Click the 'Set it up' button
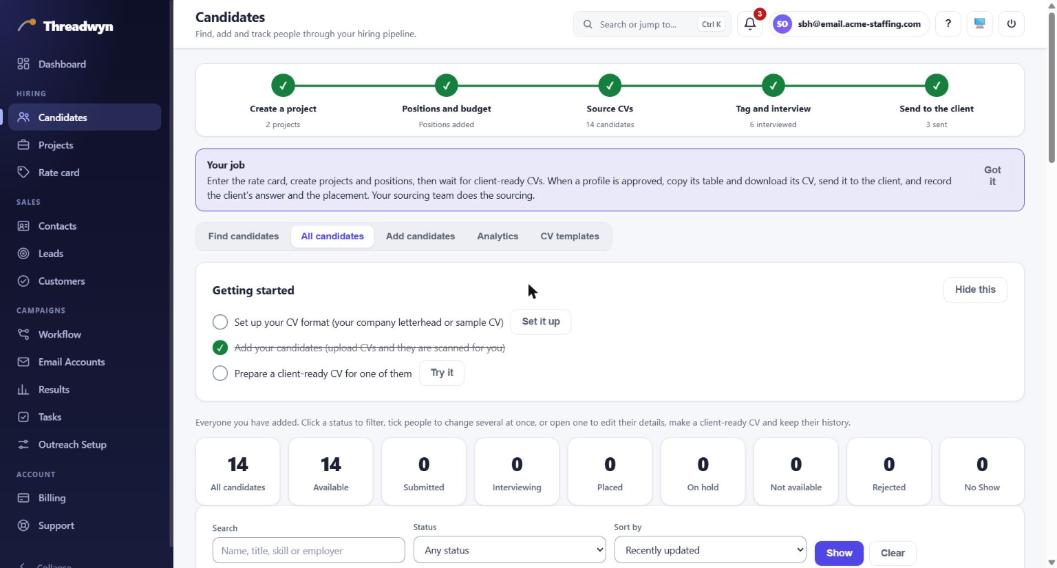The image size is (1057, 568). tap(541, 321)
